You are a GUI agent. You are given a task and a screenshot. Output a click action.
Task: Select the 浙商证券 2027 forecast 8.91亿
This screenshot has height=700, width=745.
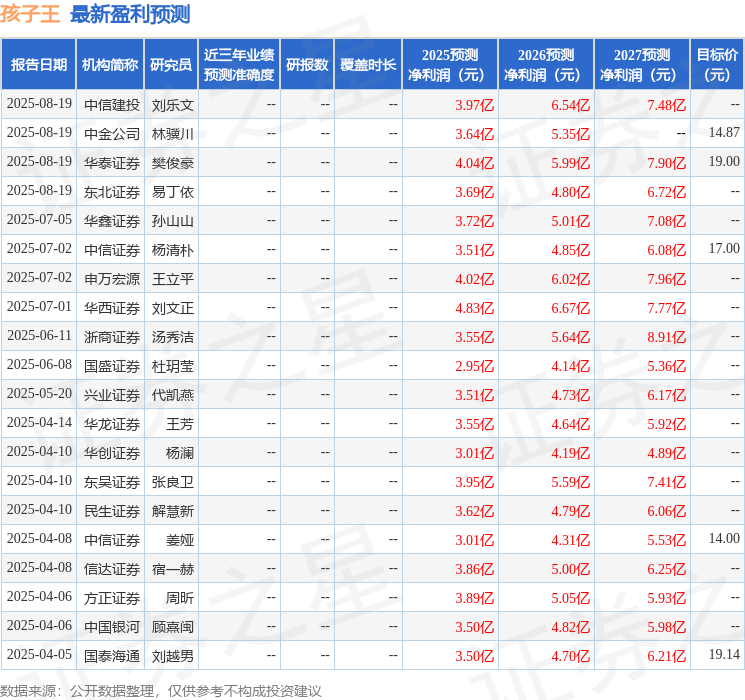point(666,337)
